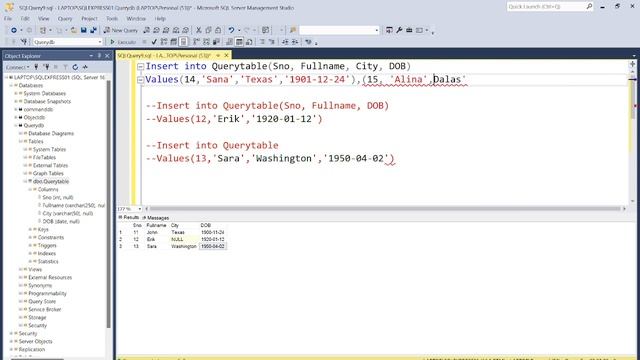Open the Undo history dropdown arrow
This screenshot has width=640, height=360.
(239, 30)
